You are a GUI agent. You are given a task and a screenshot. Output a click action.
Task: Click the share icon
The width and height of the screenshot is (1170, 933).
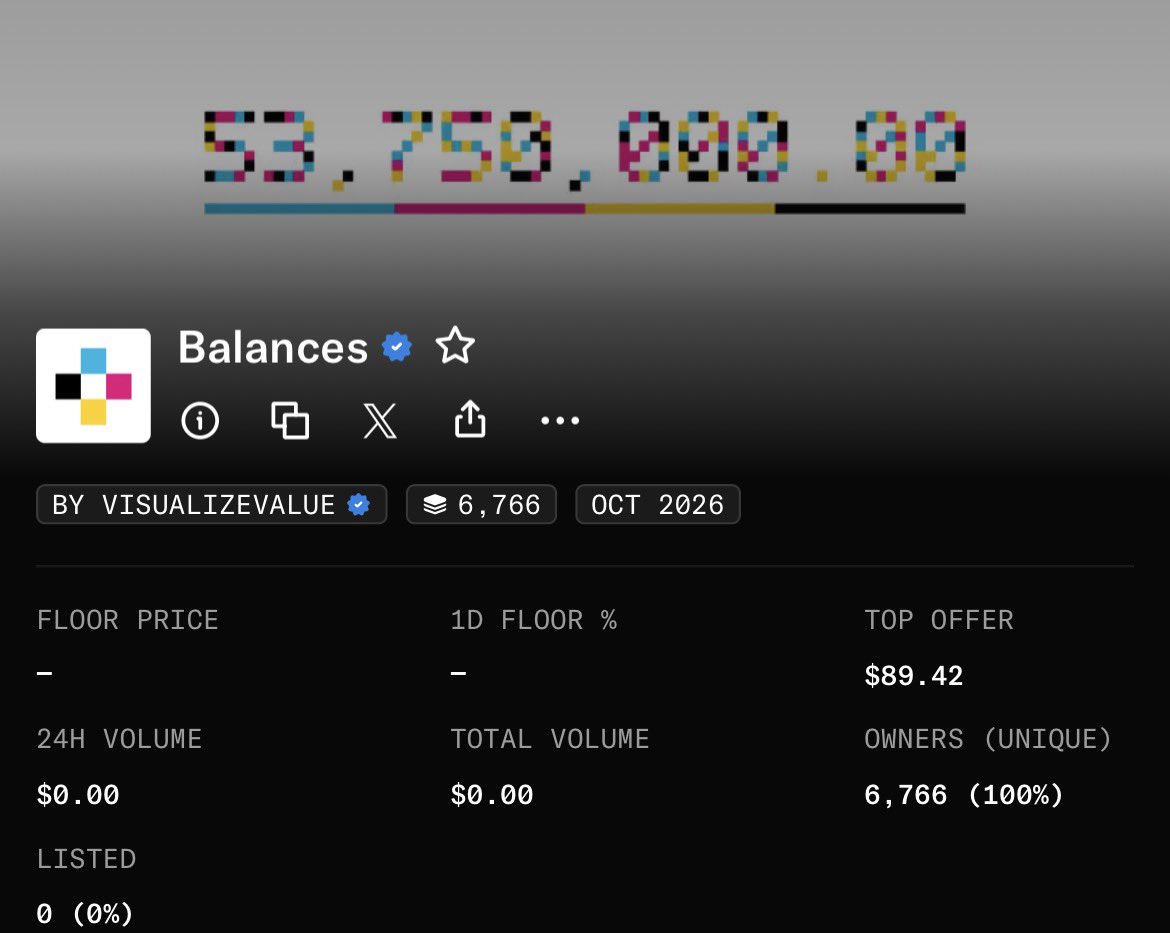(x=470, y=419)
